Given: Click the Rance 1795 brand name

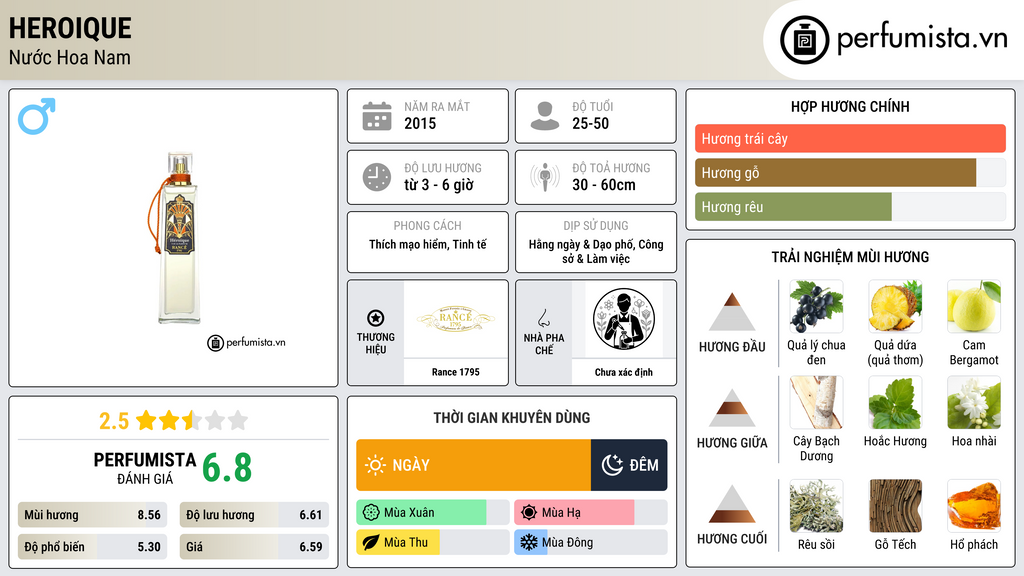Looking at the screenshot, I should (456, 372).
